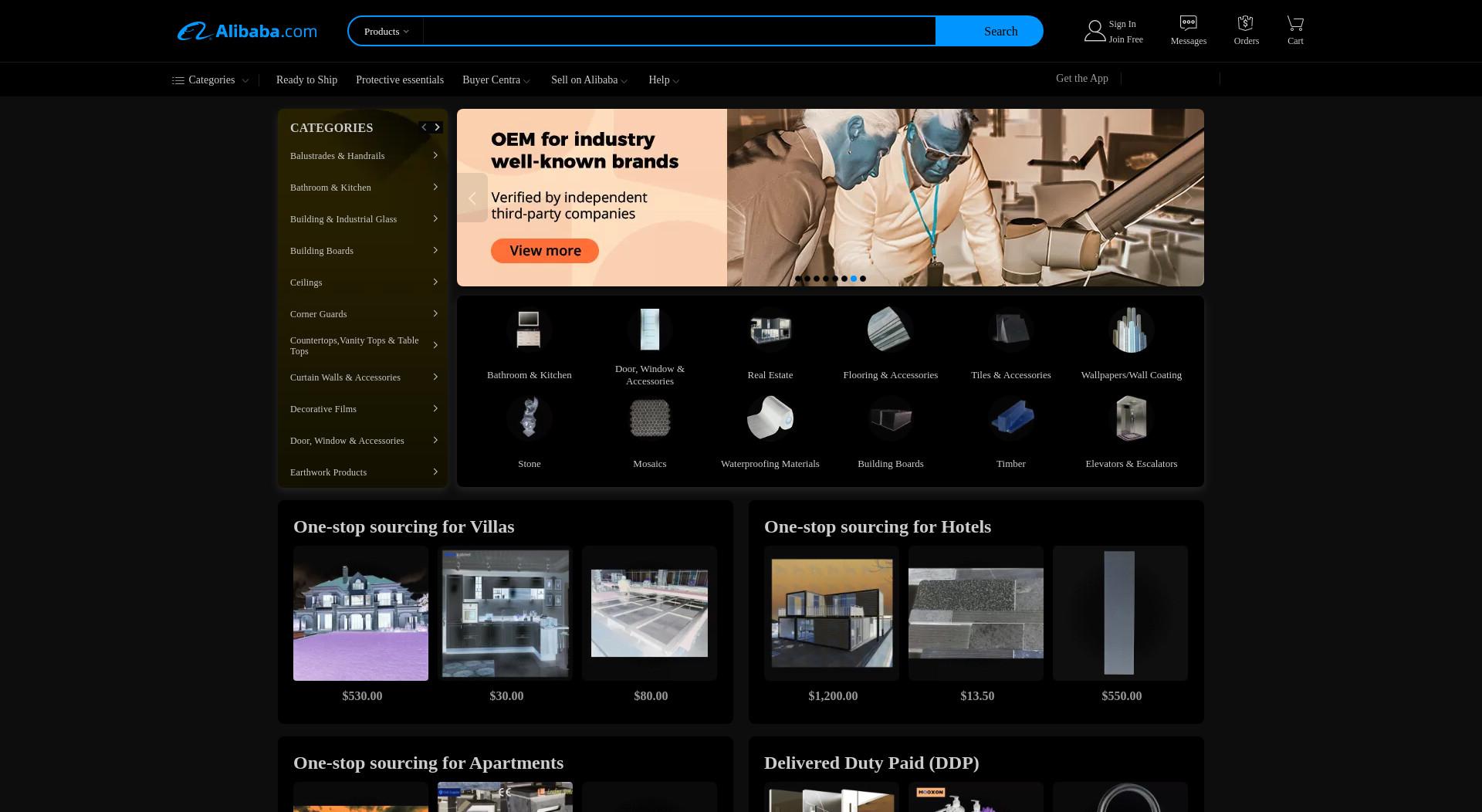Select the Real Estate category icon
This screenshot has width=1482, height=812.
[x=770, y=330]
